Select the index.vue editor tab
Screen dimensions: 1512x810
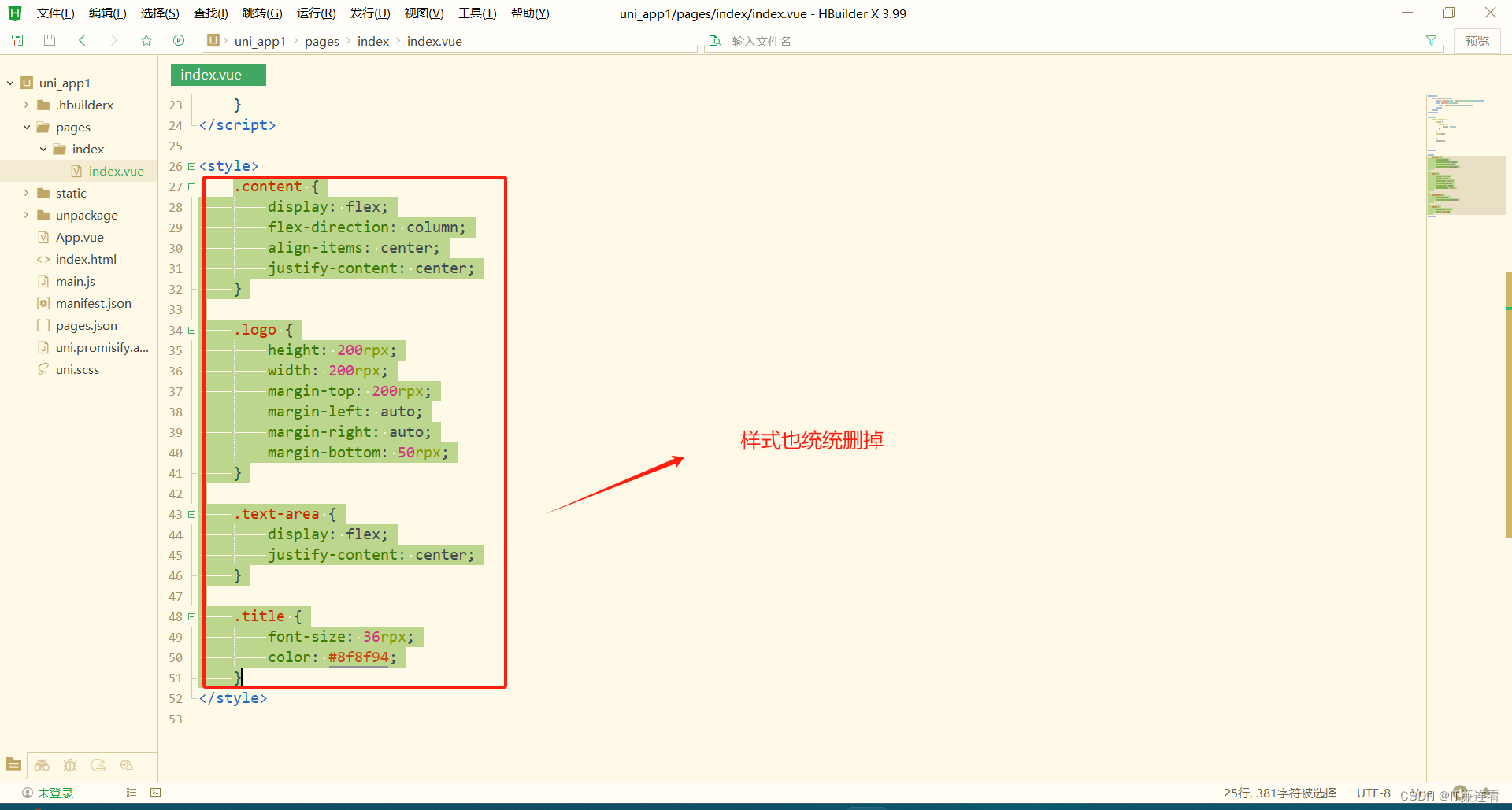click(x=218, y=75)
